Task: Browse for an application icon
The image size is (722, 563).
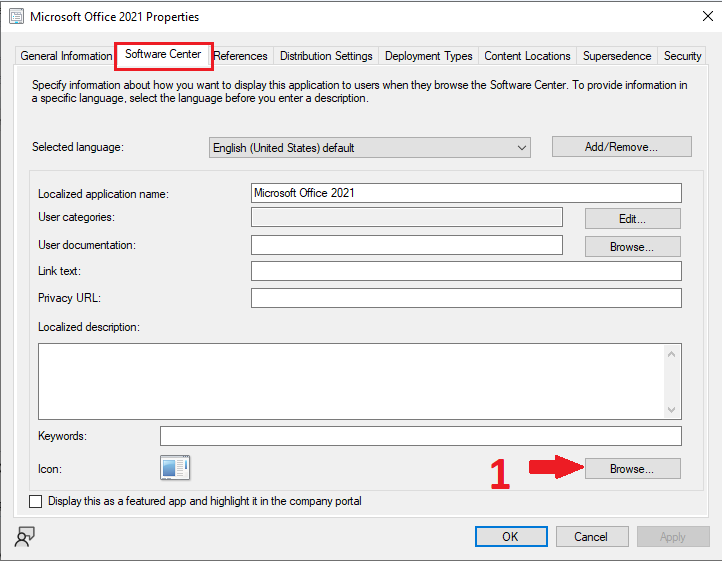Action: (x=633, y=469)
